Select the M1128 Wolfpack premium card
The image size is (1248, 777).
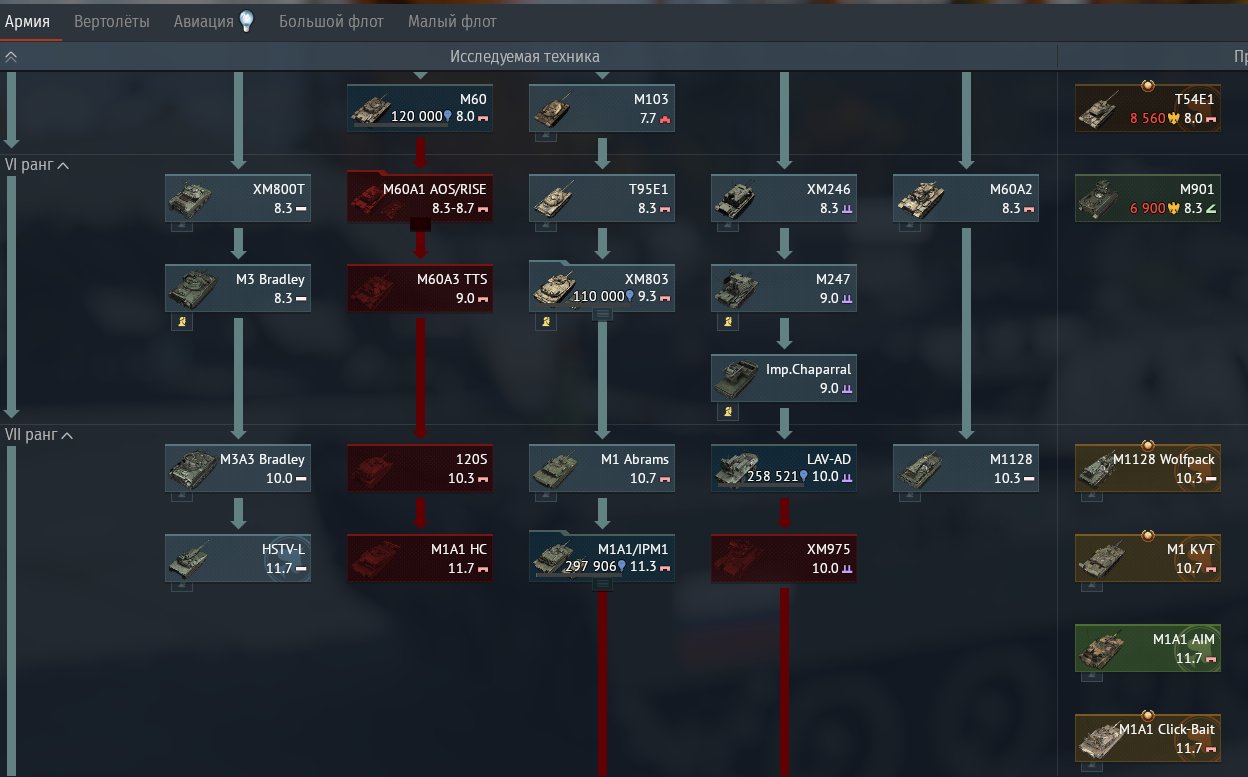pyautogui.click(x=1148, y=467)
